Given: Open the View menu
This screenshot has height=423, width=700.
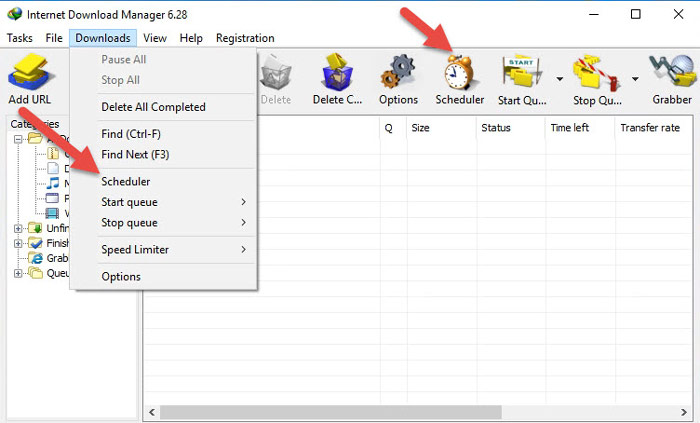Looking at the screenshot, I should [155, 38].
